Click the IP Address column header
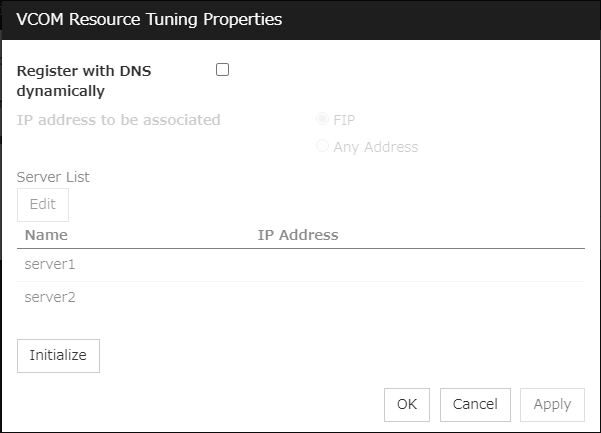The height and width of the screenshot is (433, 601). 298,235
